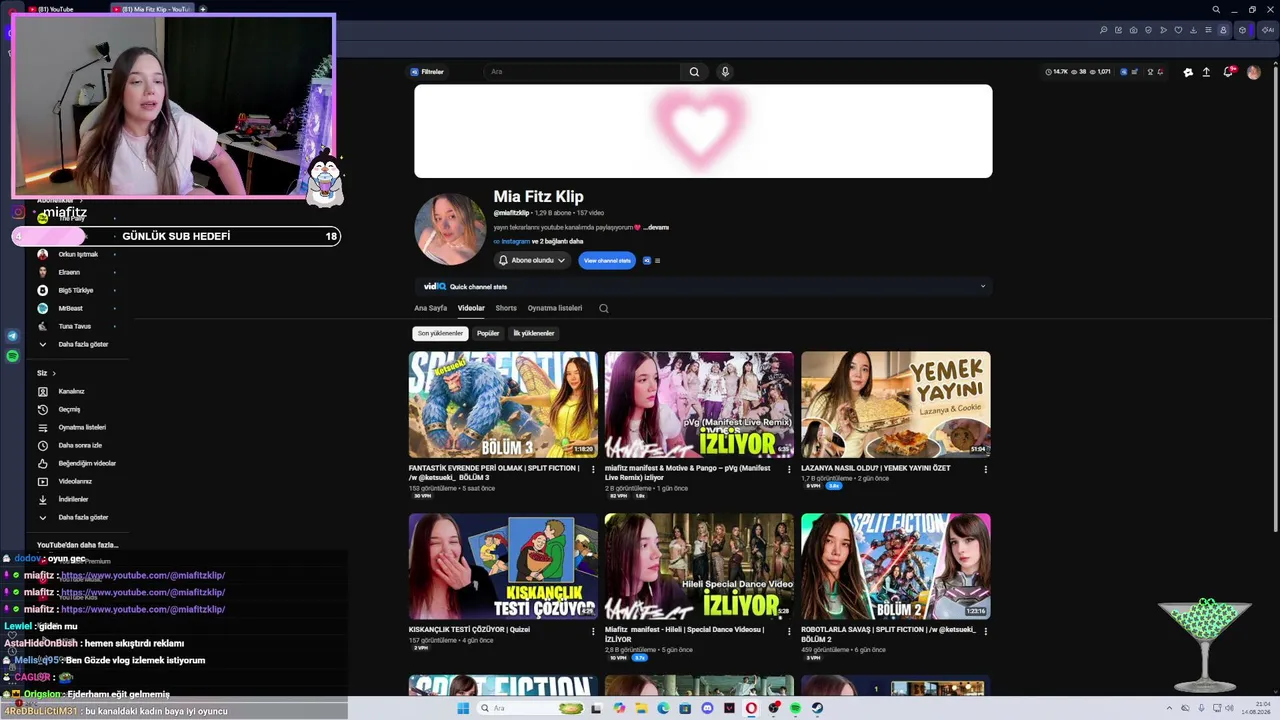Image resolution: width=1280 pixels, height=720 pixels.
Task: Open MrBeast subscription in sidebar
Action: (70, 308)
